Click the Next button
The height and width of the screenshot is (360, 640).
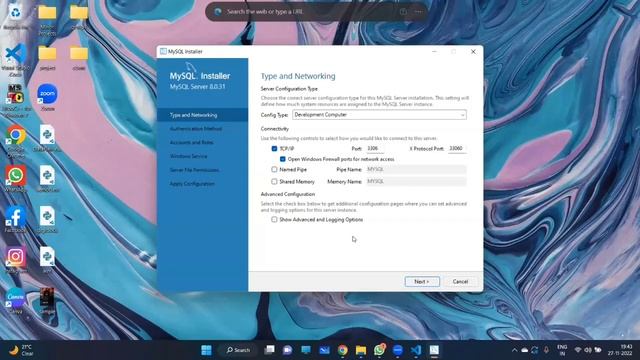click(x=422, y=282)
